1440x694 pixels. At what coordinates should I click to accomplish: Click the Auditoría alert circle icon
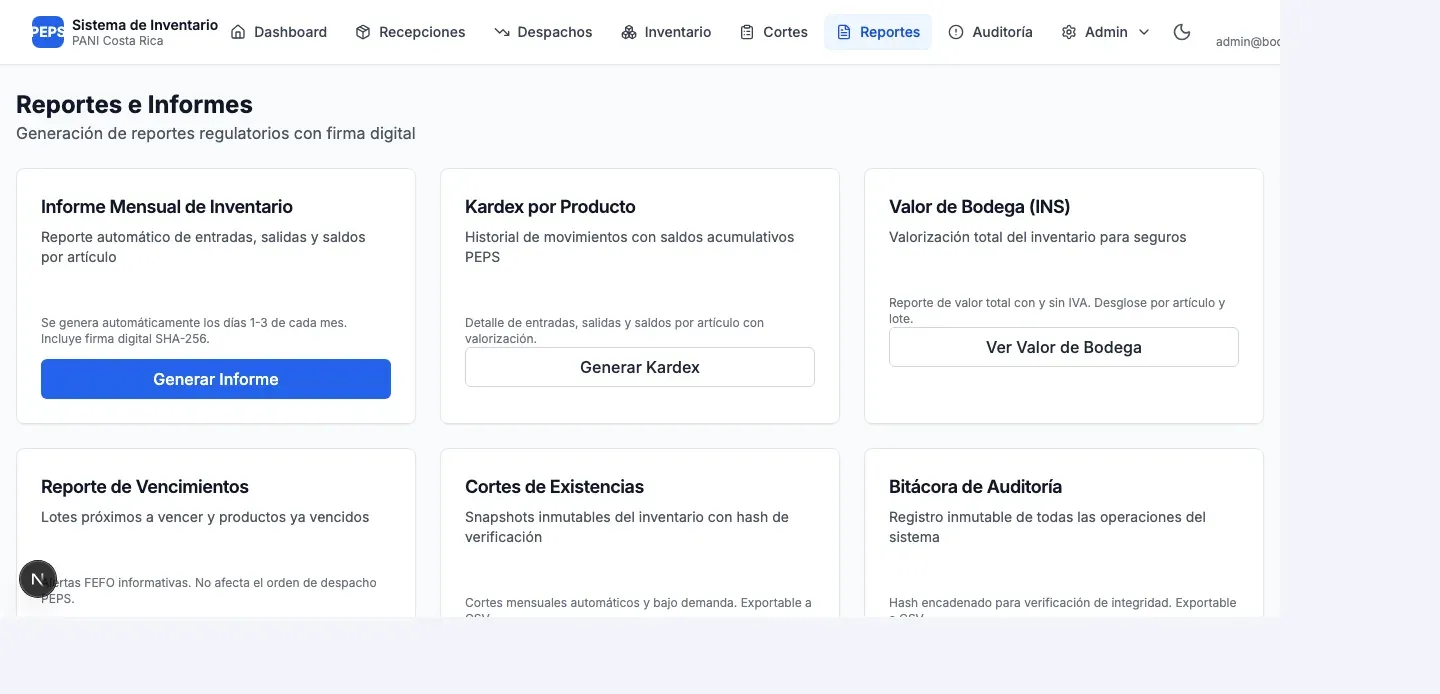[x=956, y=32]
